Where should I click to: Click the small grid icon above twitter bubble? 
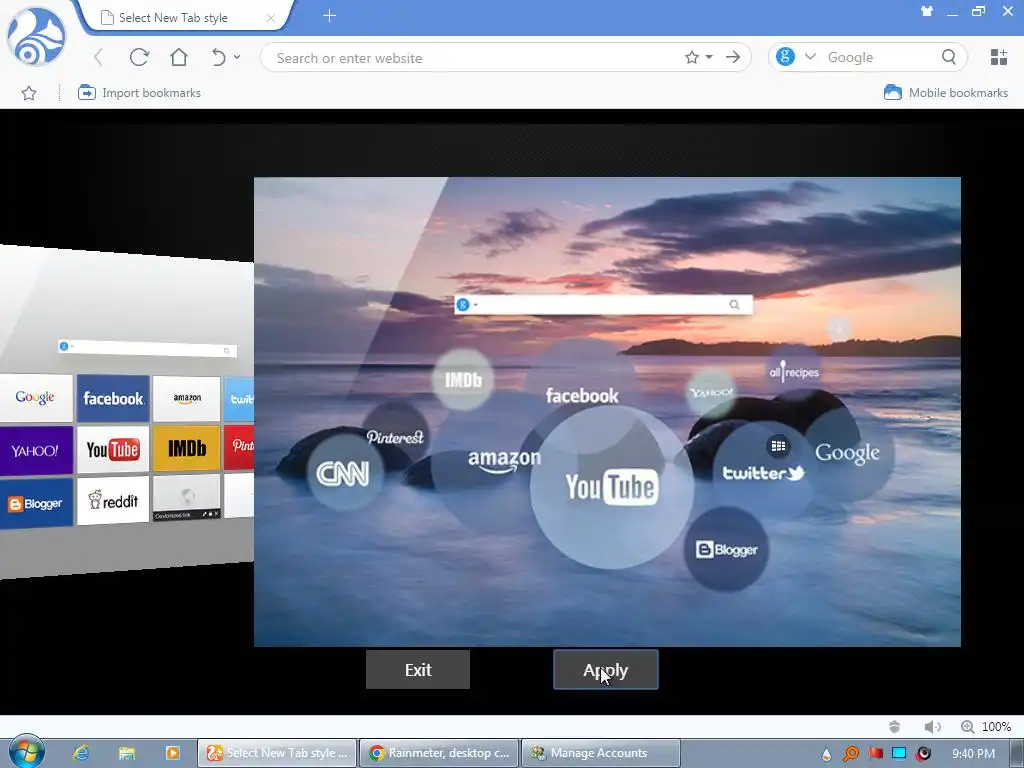pos(778,446)
